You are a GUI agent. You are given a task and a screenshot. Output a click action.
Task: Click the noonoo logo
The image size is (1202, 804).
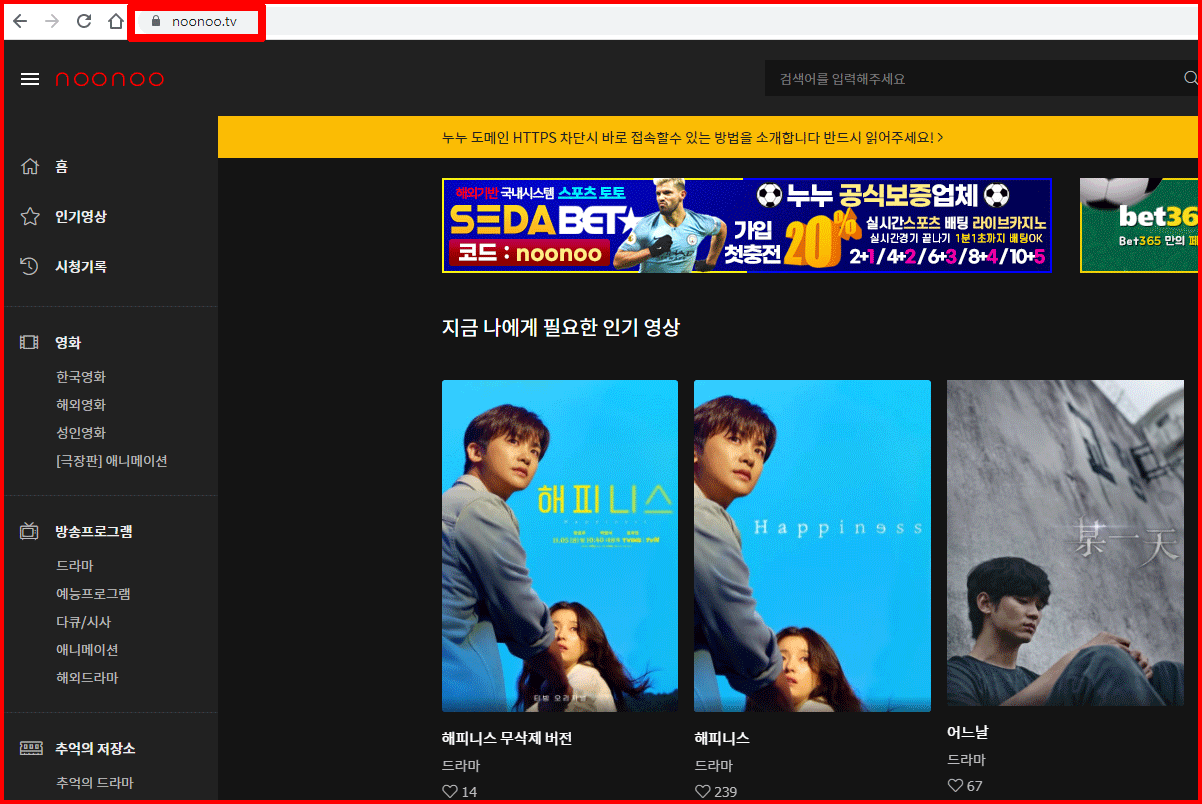point(109,79)
